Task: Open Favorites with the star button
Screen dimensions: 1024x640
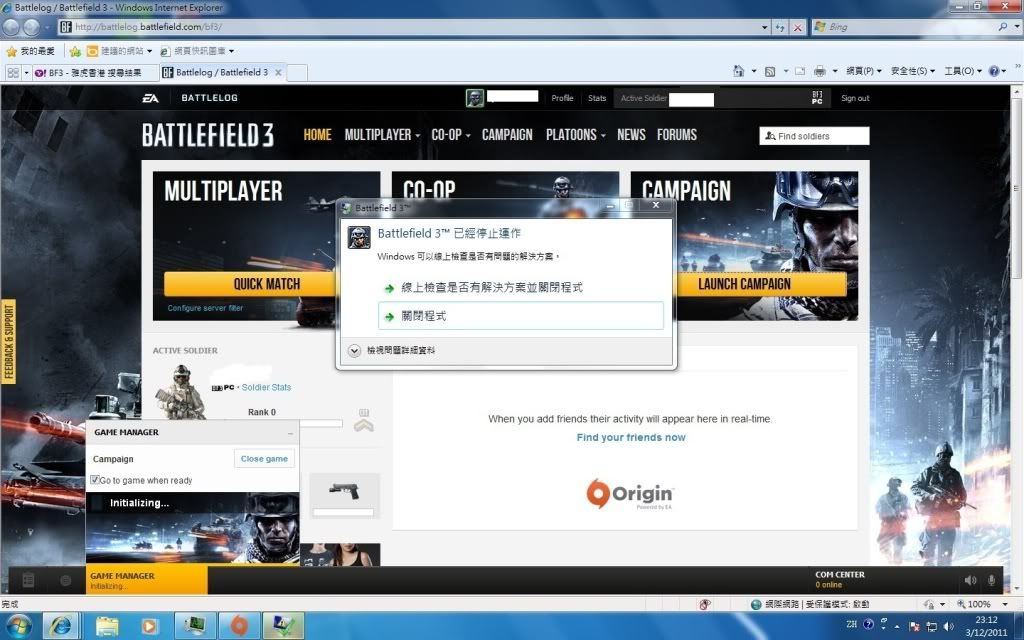Action: click(30, 51)
